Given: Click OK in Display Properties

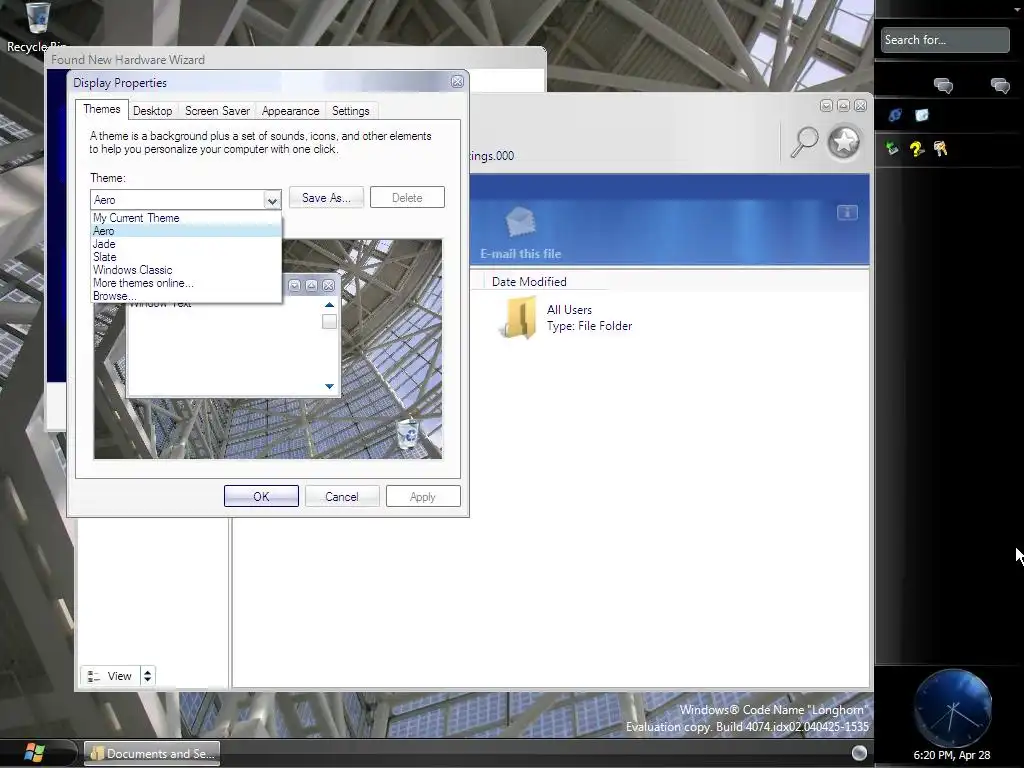Looking at the screenshot, I should pos(261,496).
